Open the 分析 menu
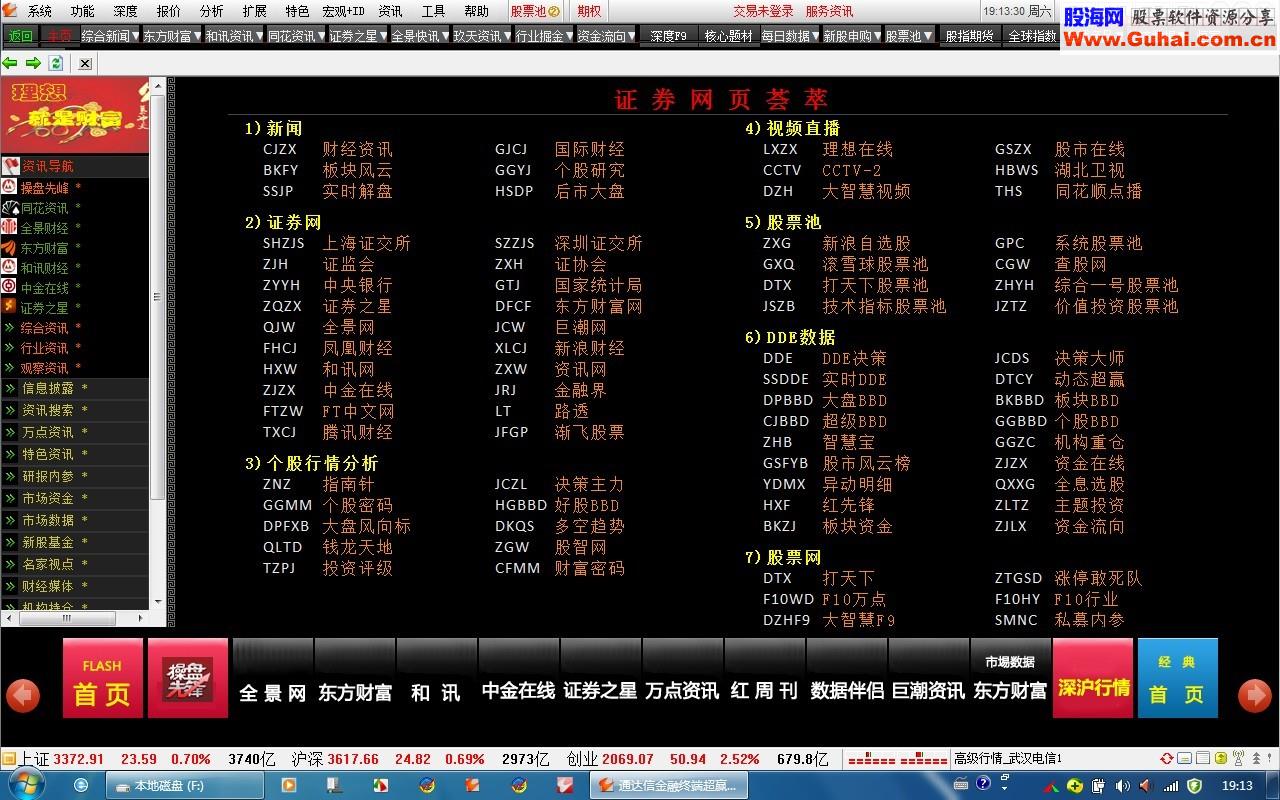The width and height of the screenshot is (1280, 800). coord(211,11)
